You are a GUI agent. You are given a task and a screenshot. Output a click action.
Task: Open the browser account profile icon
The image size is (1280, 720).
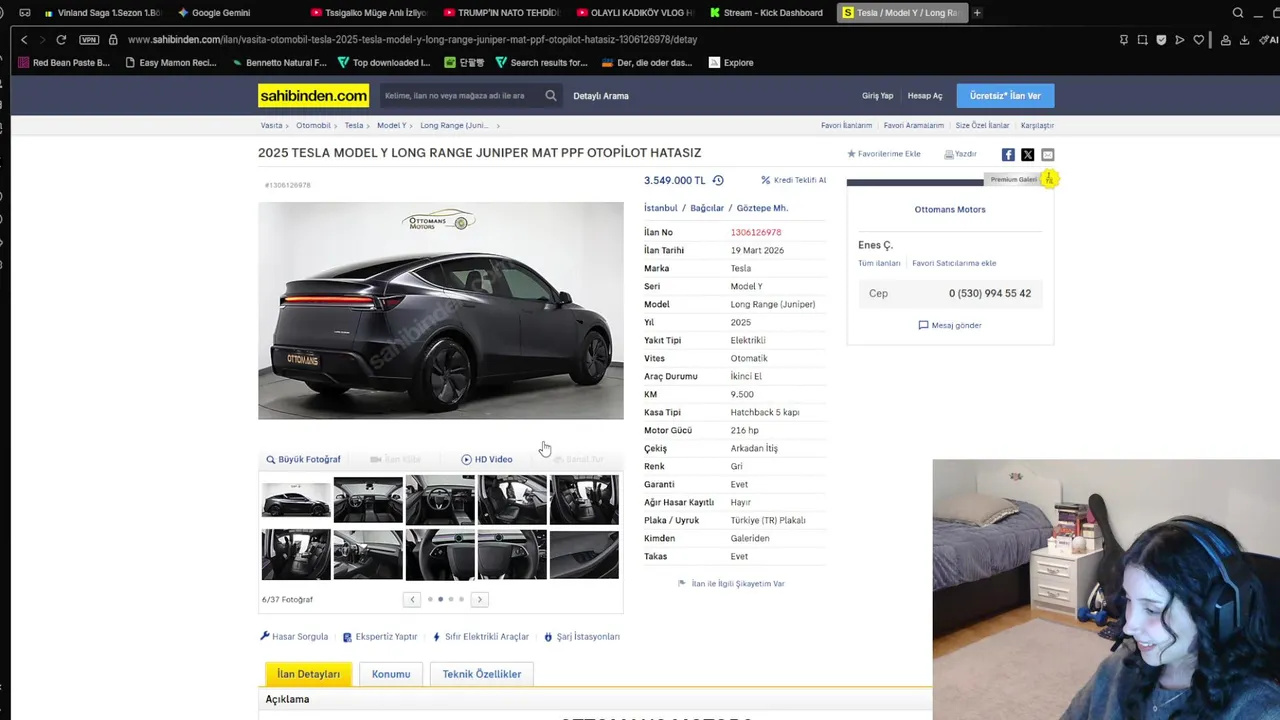pos(1225,40)
